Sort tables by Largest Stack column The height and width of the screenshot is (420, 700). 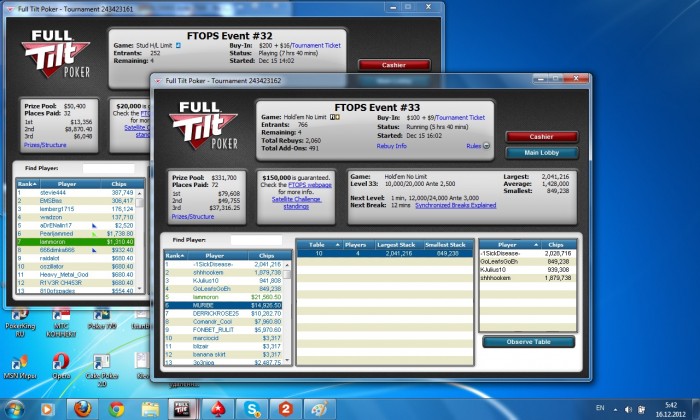[x=396, y=245]
